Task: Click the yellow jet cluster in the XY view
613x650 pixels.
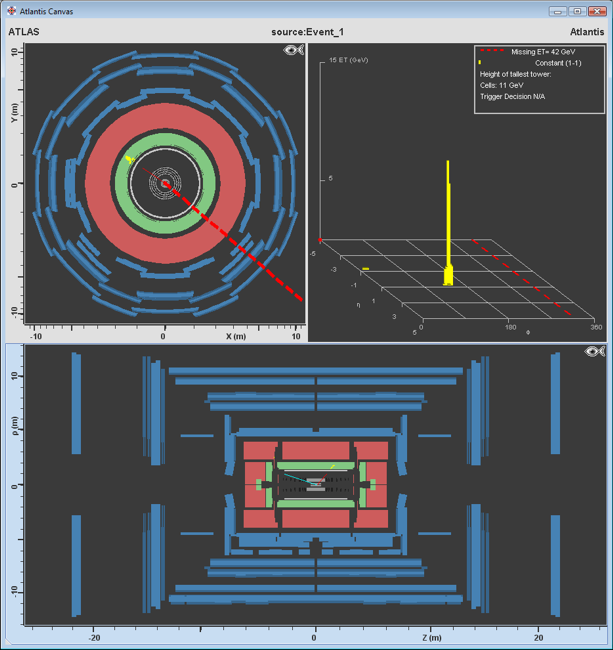Action: (x=129, y=159)
